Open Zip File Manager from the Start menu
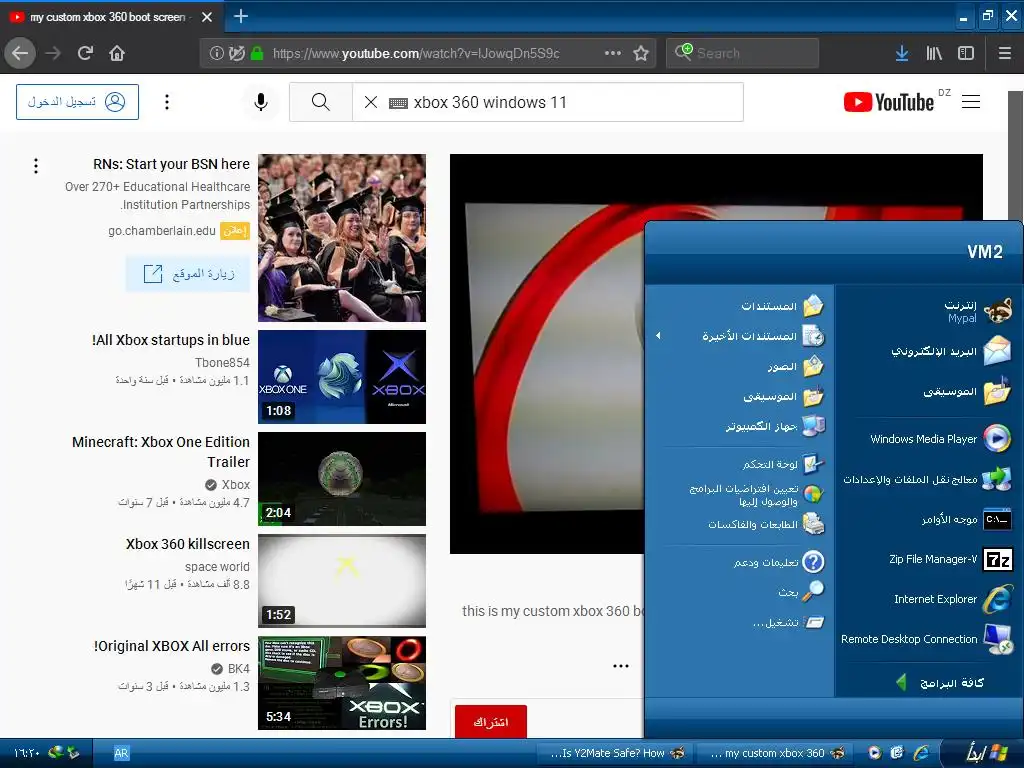The image size is (1024, 768). coord(950,559)
